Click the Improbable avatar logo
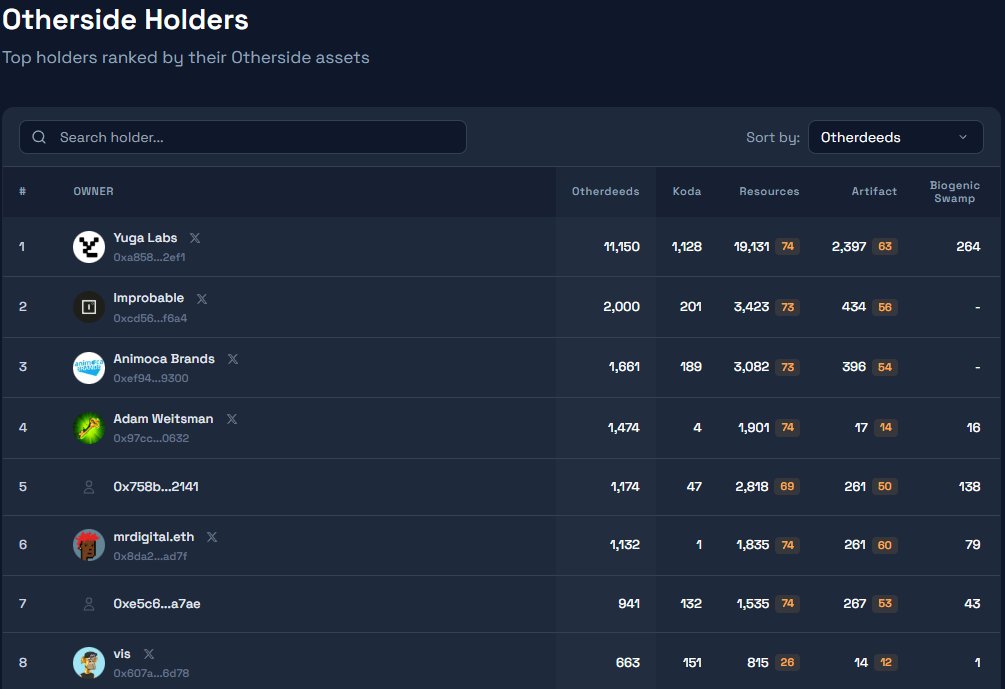The height and width of the screenshot is (689, 1005). click(89, 307)
